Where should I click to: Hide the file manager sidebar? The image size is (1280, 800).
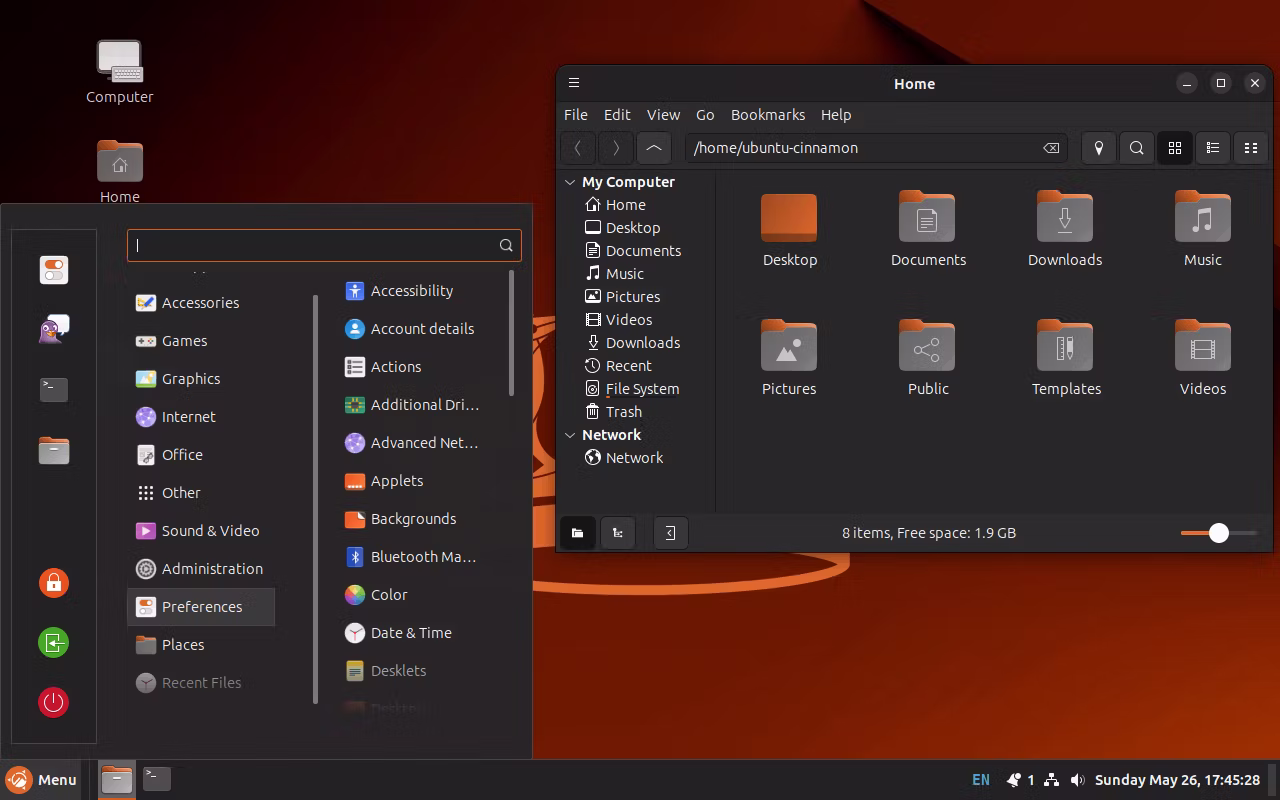pyautogui.click(x=671, y=533)
